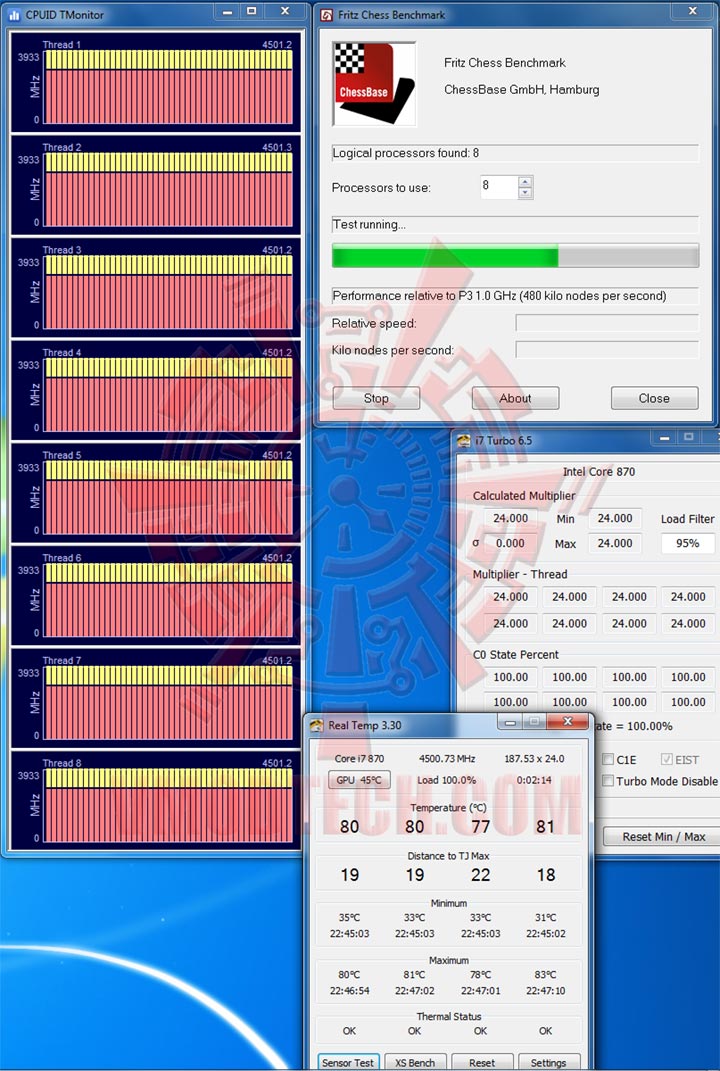Click the CPUID TMonitor title bar icon
This screenshot has height=1071, width=720.
tap(14, 14)
